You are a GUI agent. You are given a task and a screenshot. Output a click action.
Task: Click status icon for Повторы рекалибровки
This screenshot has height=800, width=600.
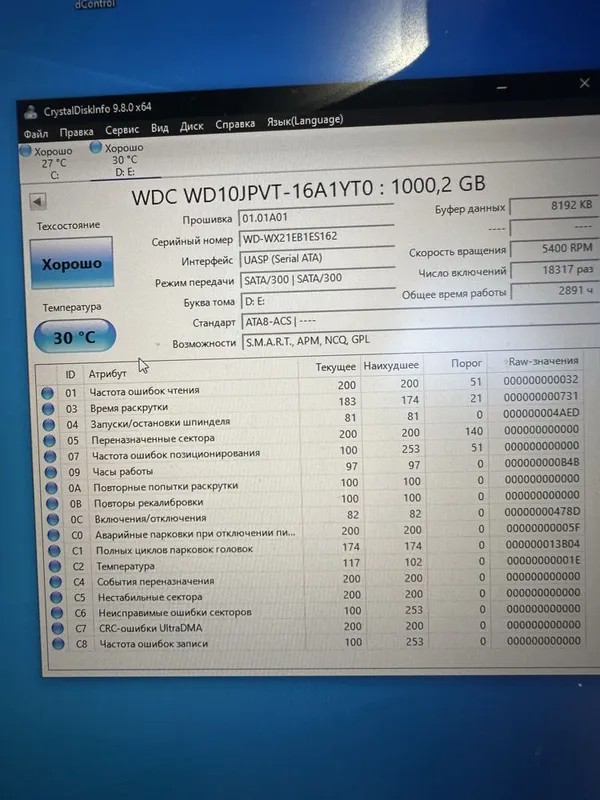(53, 504)
